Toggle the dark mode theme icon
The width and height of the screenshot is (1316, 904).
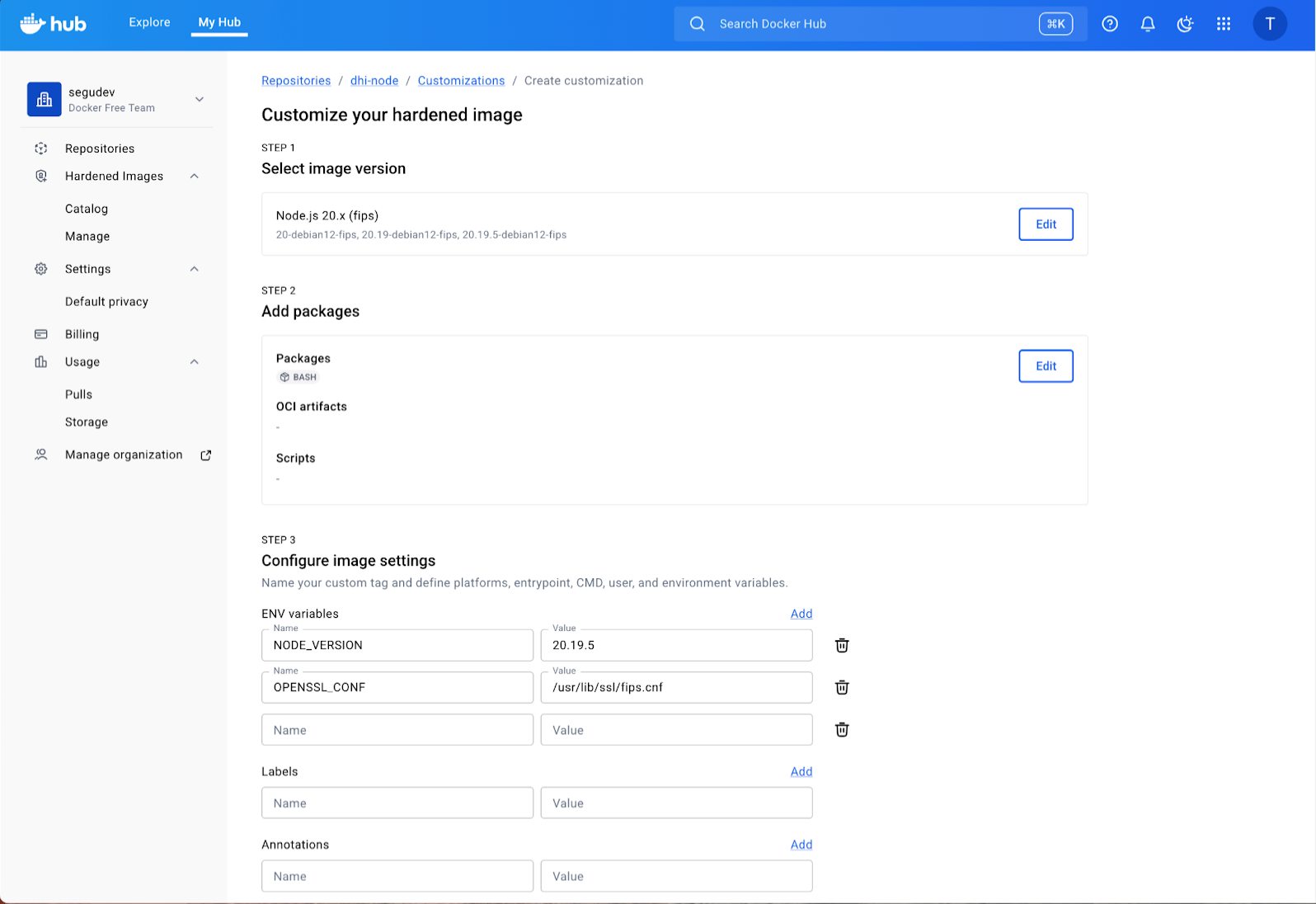(1185, 24)
